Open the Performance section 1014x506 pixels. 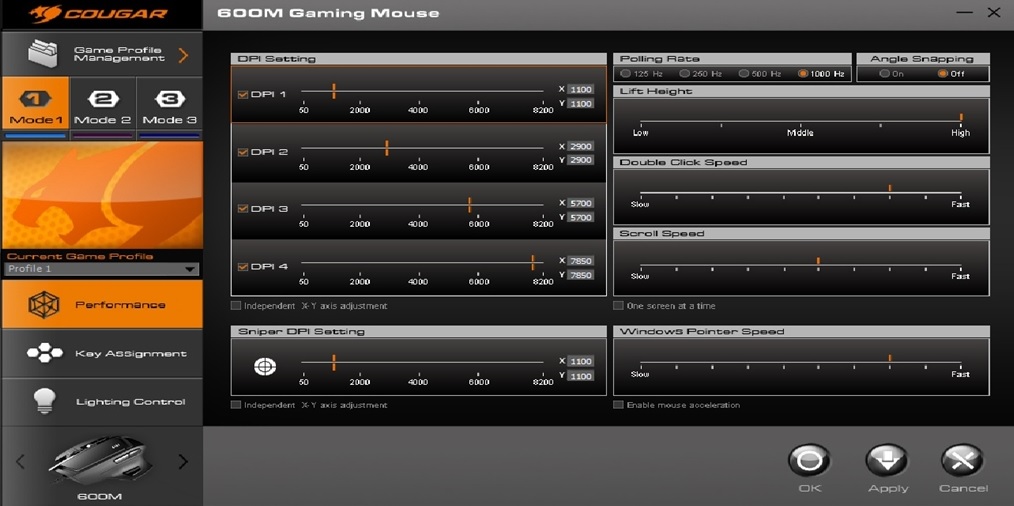click(x=102, y=304)
